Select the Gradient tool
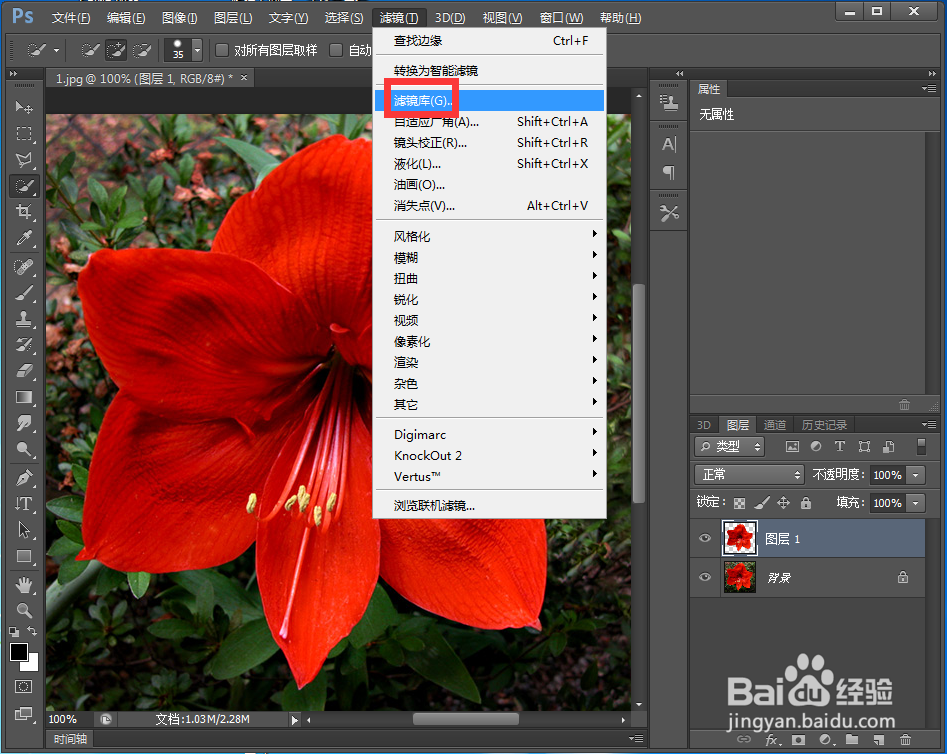 [x=24, y=397]
